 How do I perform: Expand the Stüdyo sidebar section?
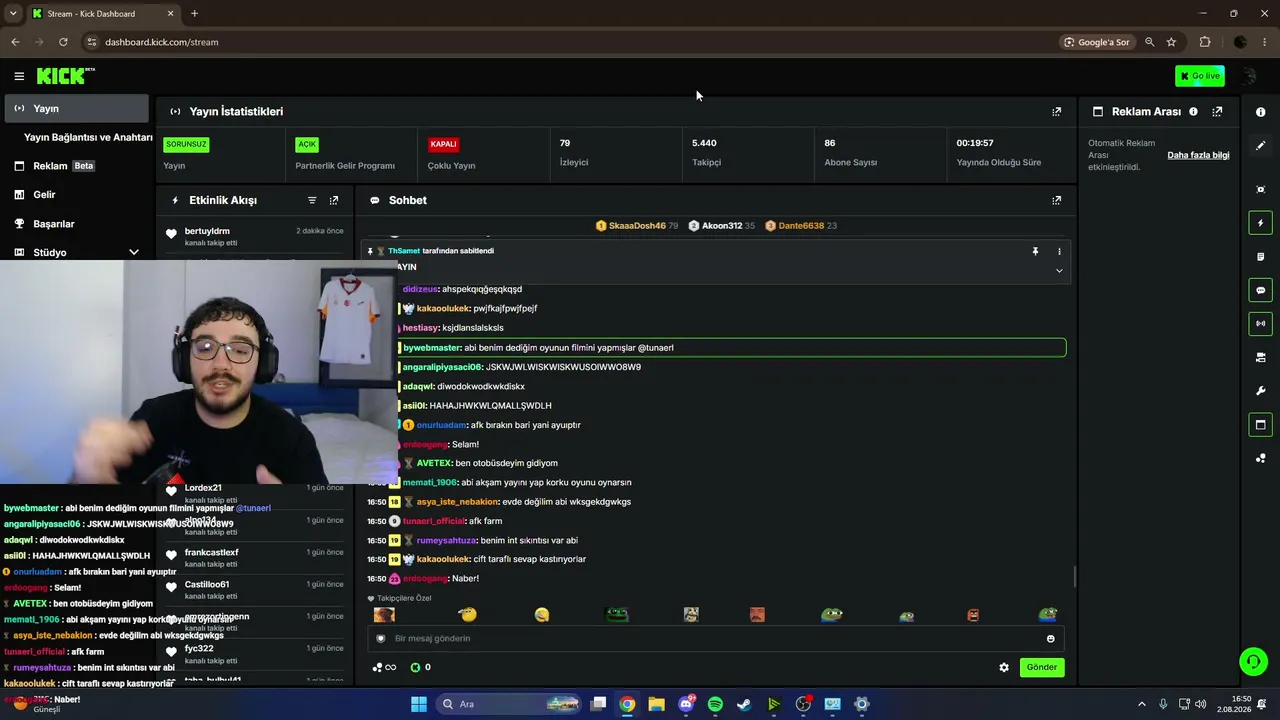[x=134, y=253]
